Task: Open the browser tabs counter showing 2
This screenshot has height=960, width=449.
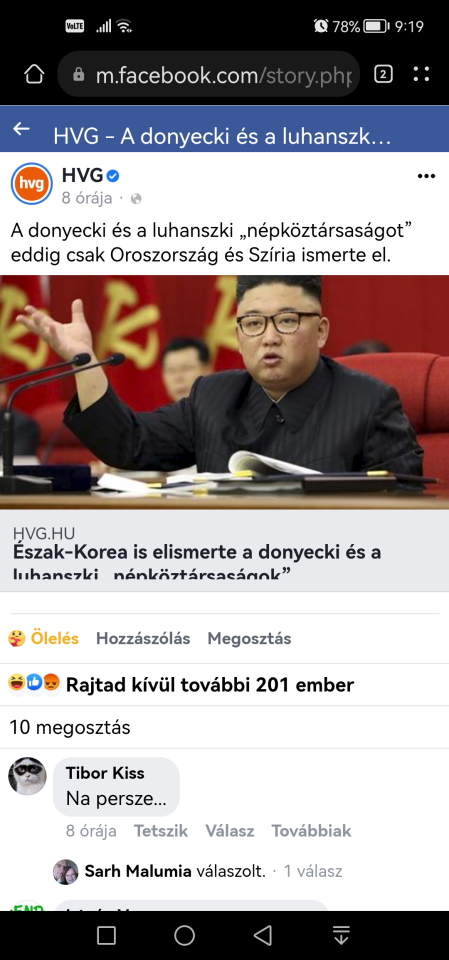Action: point(383,75)
